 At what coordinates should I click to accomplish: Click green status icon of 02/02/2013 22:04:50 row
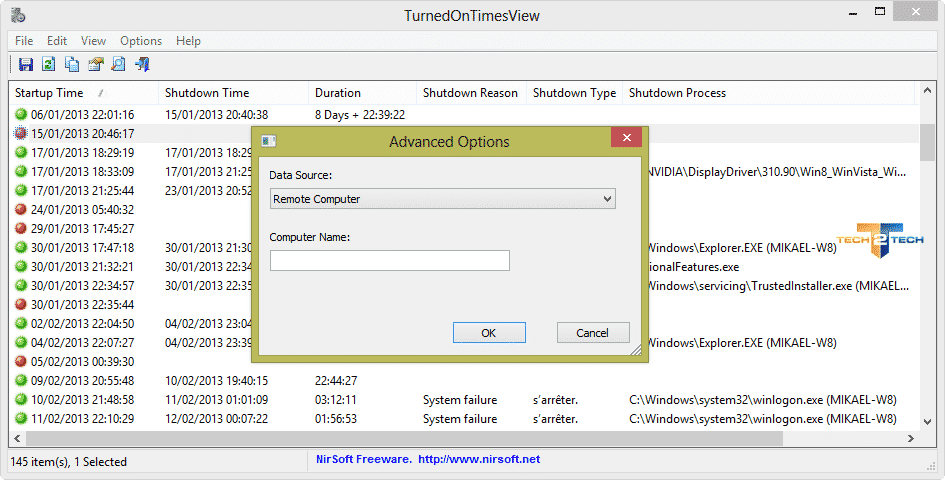(21, 324)
